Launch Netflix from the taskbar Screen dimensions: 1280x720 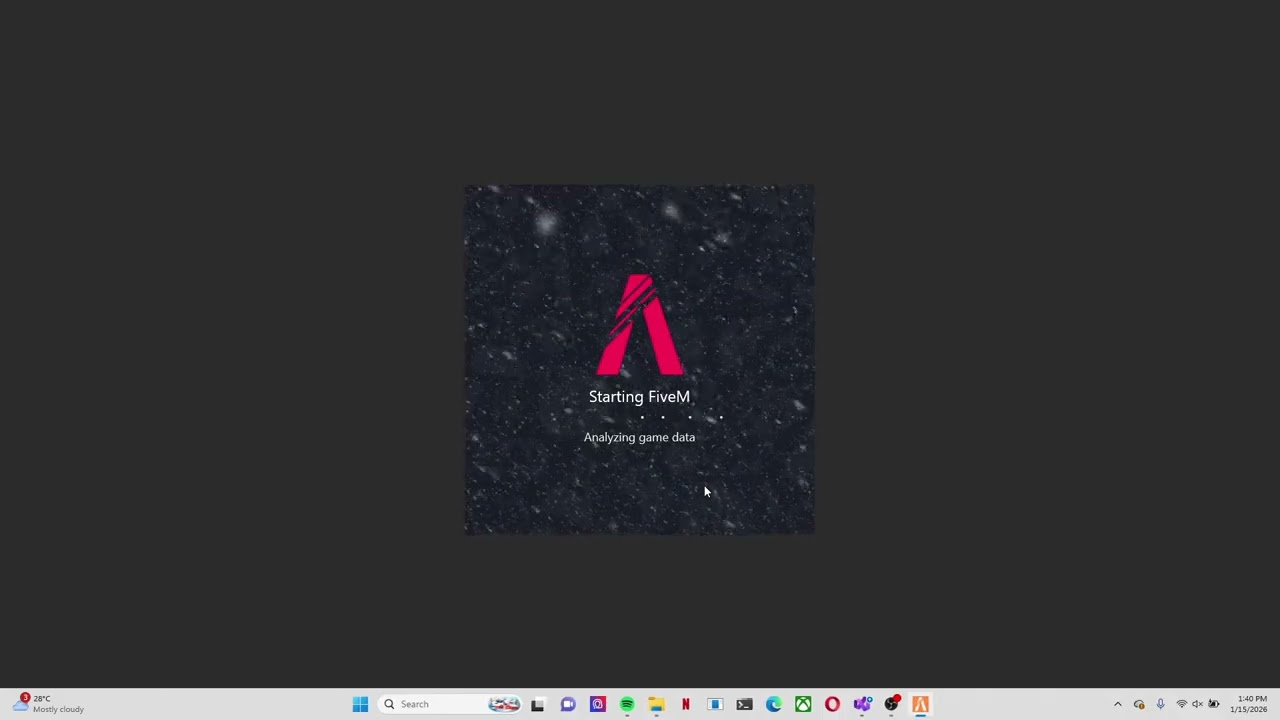[x=686, y=704]
